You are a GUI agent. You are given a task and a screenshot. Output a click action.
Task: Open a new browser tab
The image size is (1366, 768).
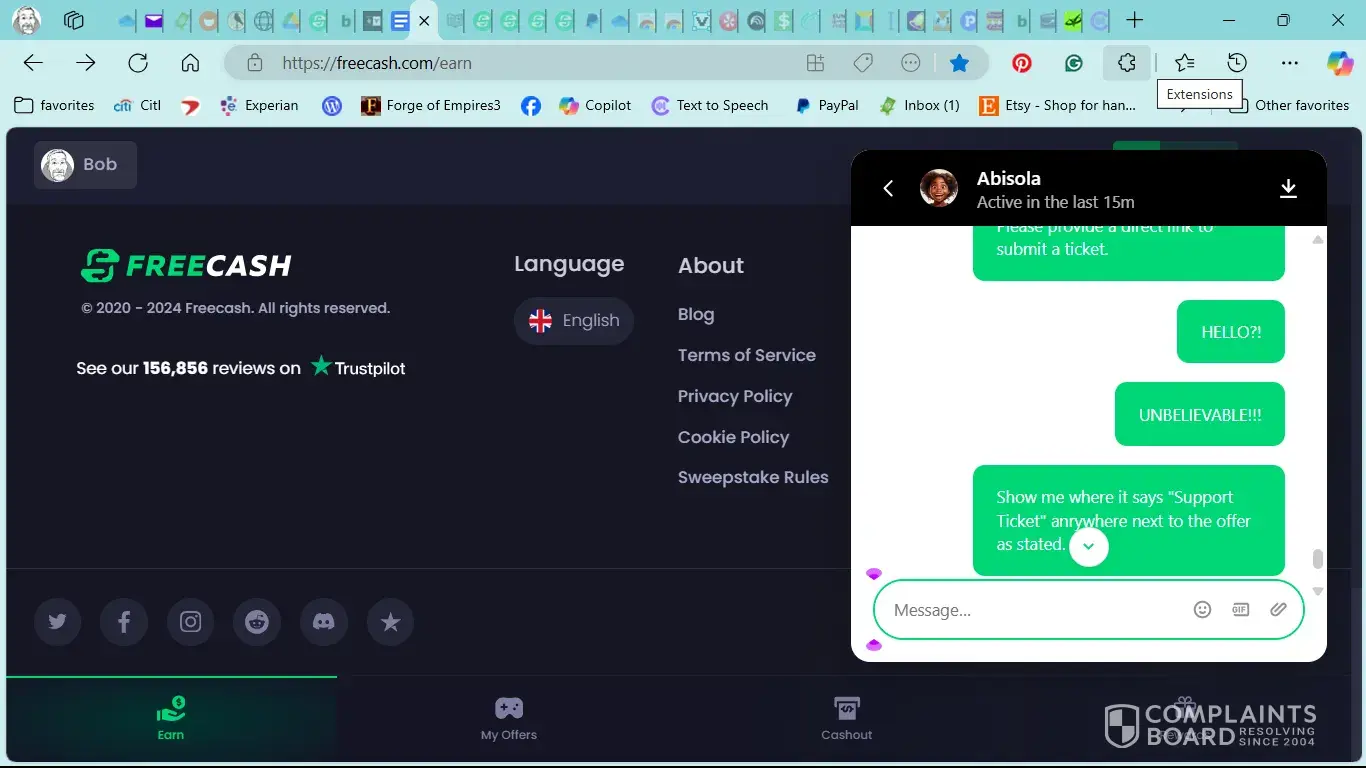(x=1134, y=20)
